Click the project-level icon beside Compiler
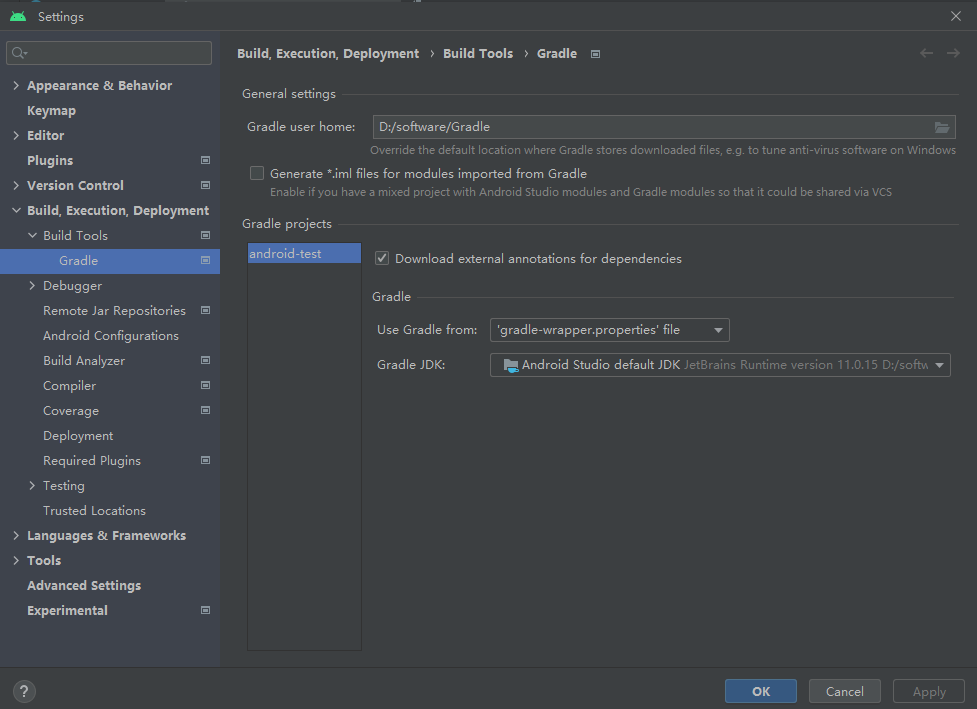This screenshot has height=709, width=977. (x=205, y=385)
